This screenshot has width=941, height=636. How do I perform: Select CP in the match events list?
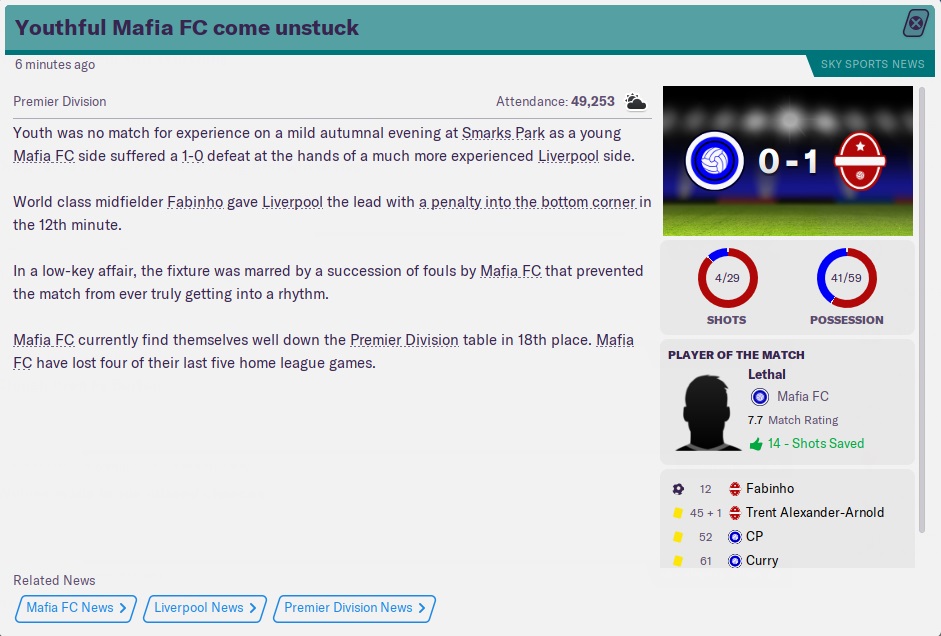click(x=755, y=537)
